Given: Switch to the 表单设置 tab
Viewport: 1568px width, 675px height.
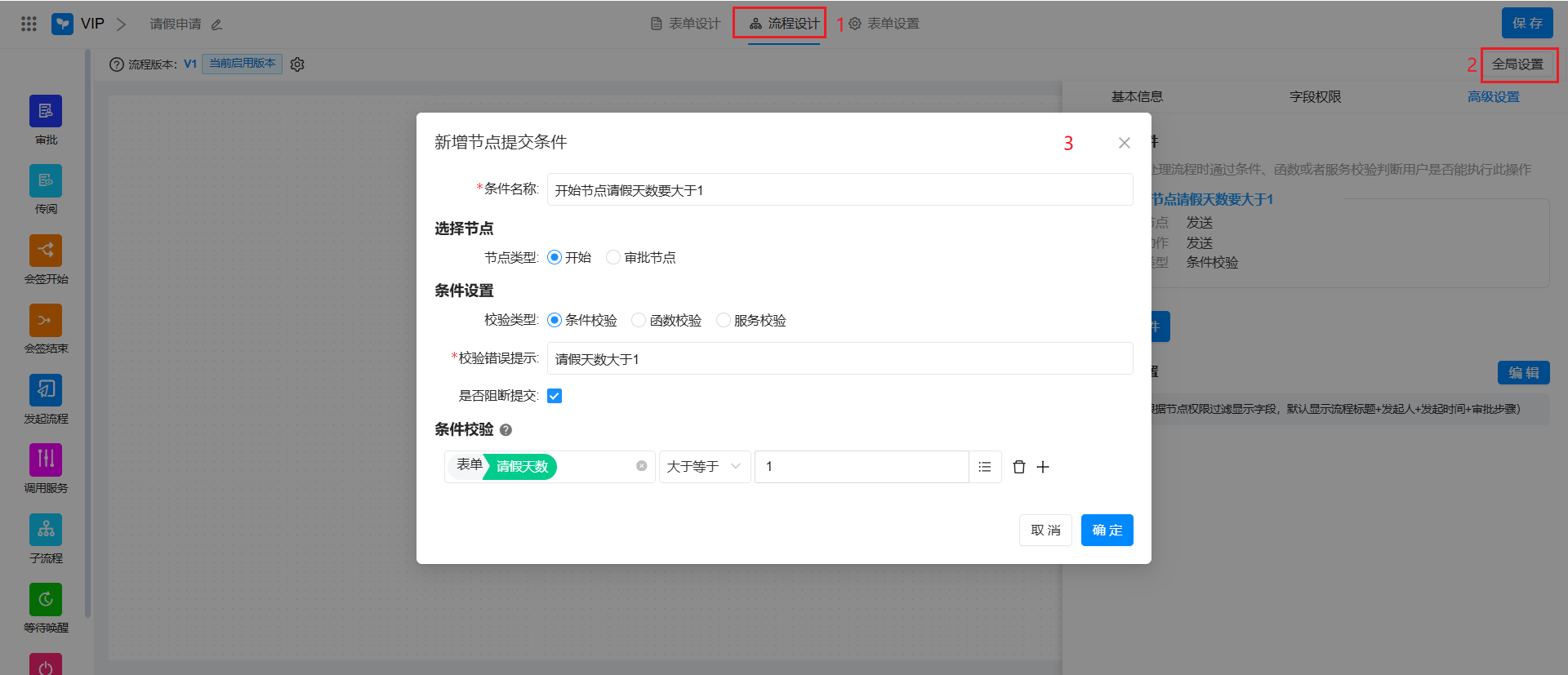Looking at the screenshot, I should click(x=884, y=24).
